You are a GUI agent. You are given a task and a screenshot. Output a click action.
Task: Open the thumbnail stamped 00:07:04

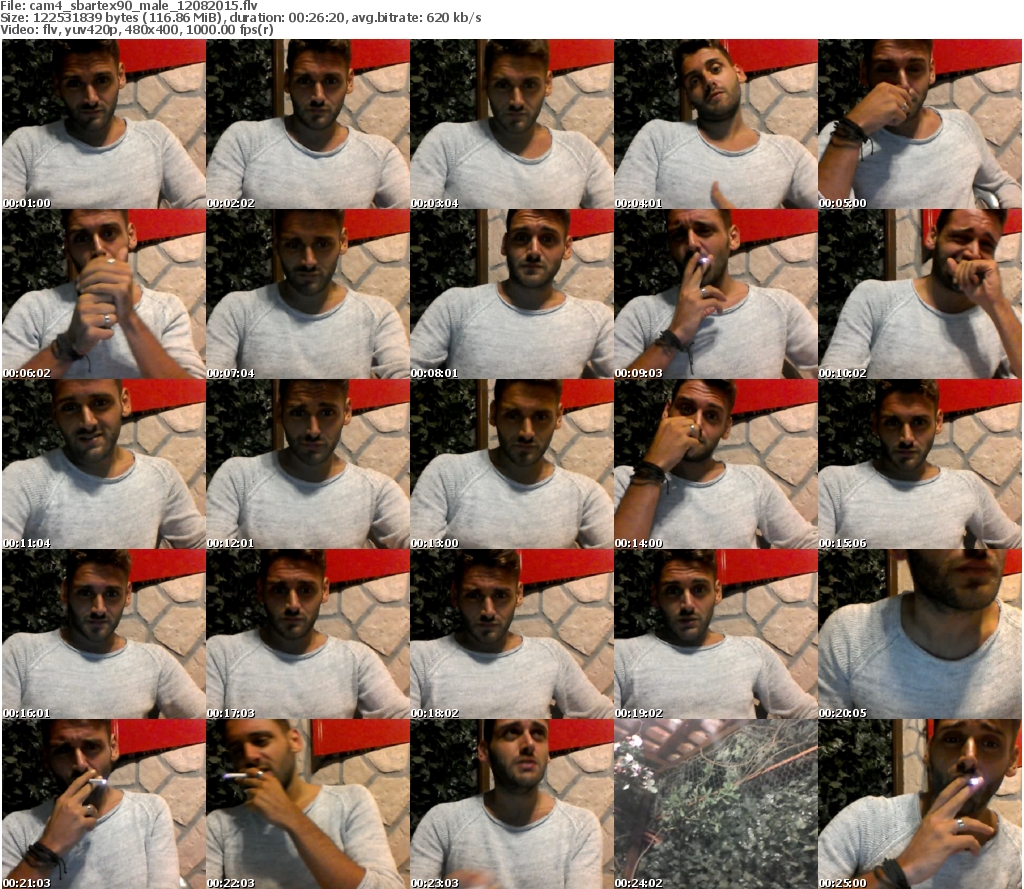pos(308,294)
